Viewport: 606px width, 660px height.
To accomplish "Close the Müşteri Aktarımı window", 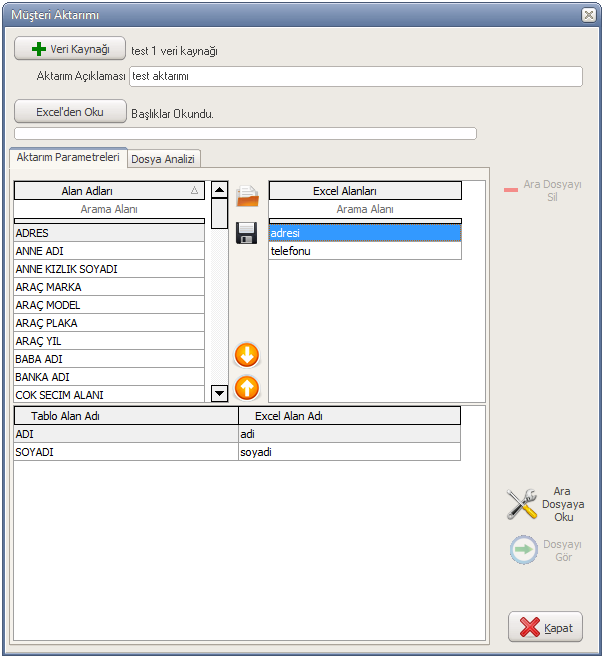I will (589, 15).
